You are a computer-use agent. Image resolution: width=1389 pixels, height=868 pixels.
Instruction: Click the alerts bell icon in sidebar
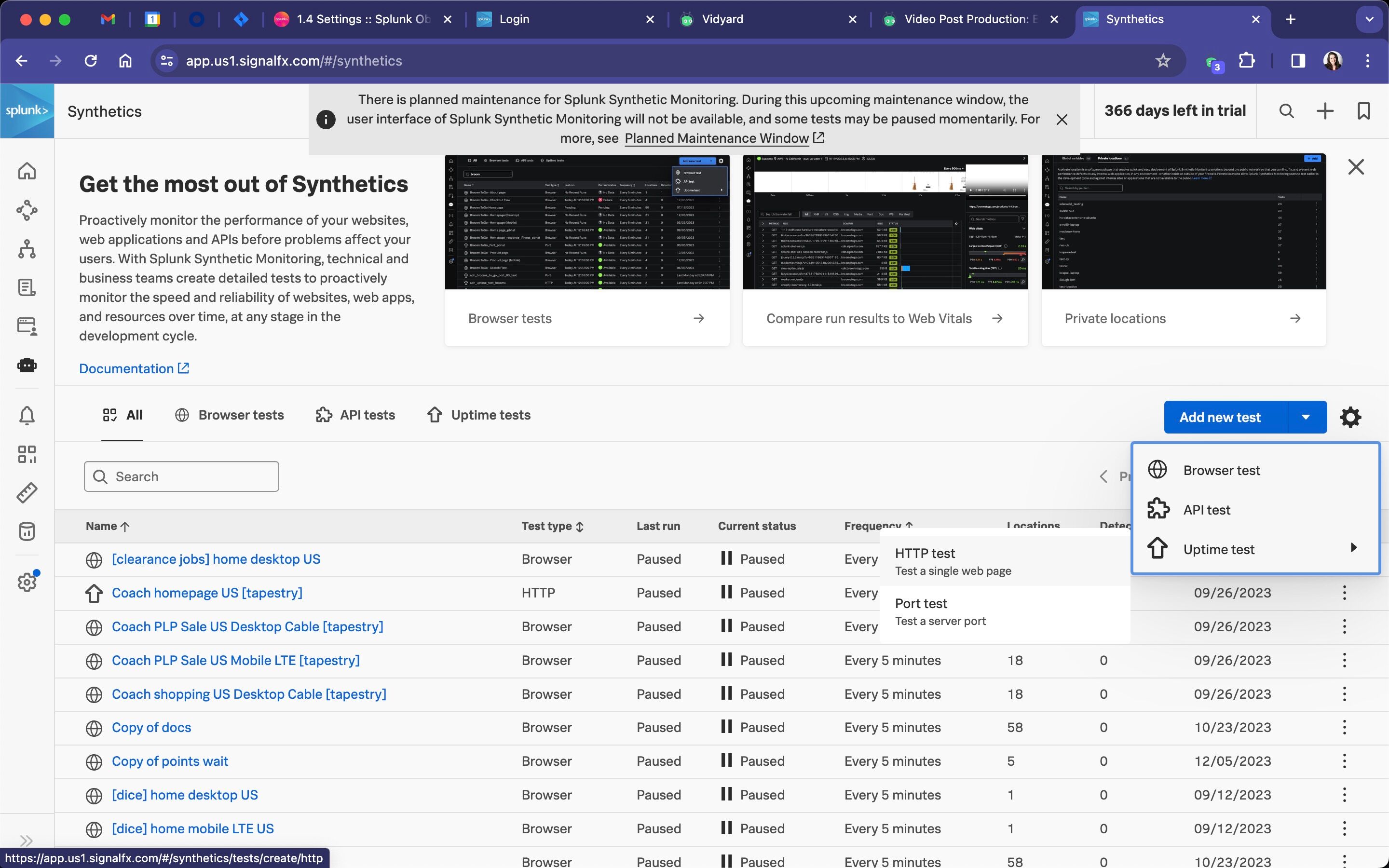click(27, 415)
